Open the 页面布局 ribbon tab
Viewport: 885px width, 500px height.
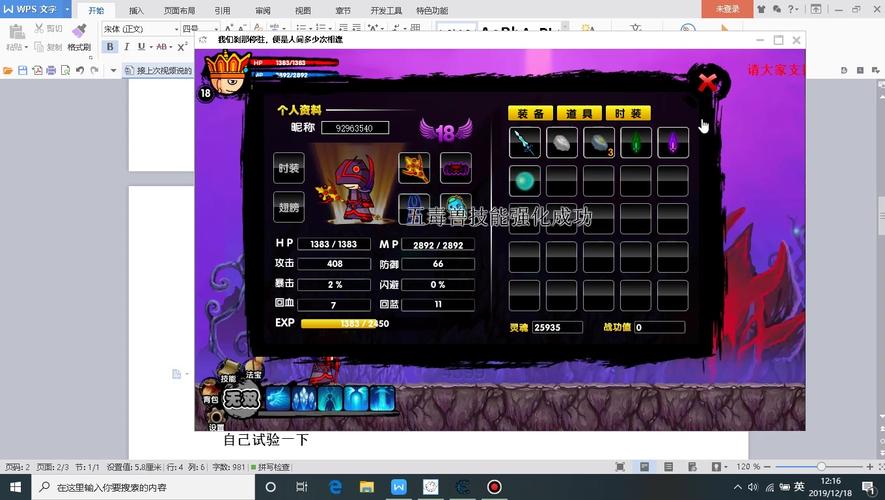point(179,10)
